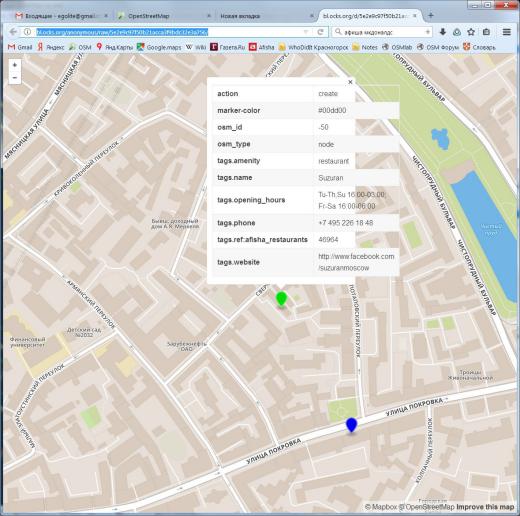
Task: Bookmark this page with the star icon
Action: pyautogui.click(x=471, y=32)
